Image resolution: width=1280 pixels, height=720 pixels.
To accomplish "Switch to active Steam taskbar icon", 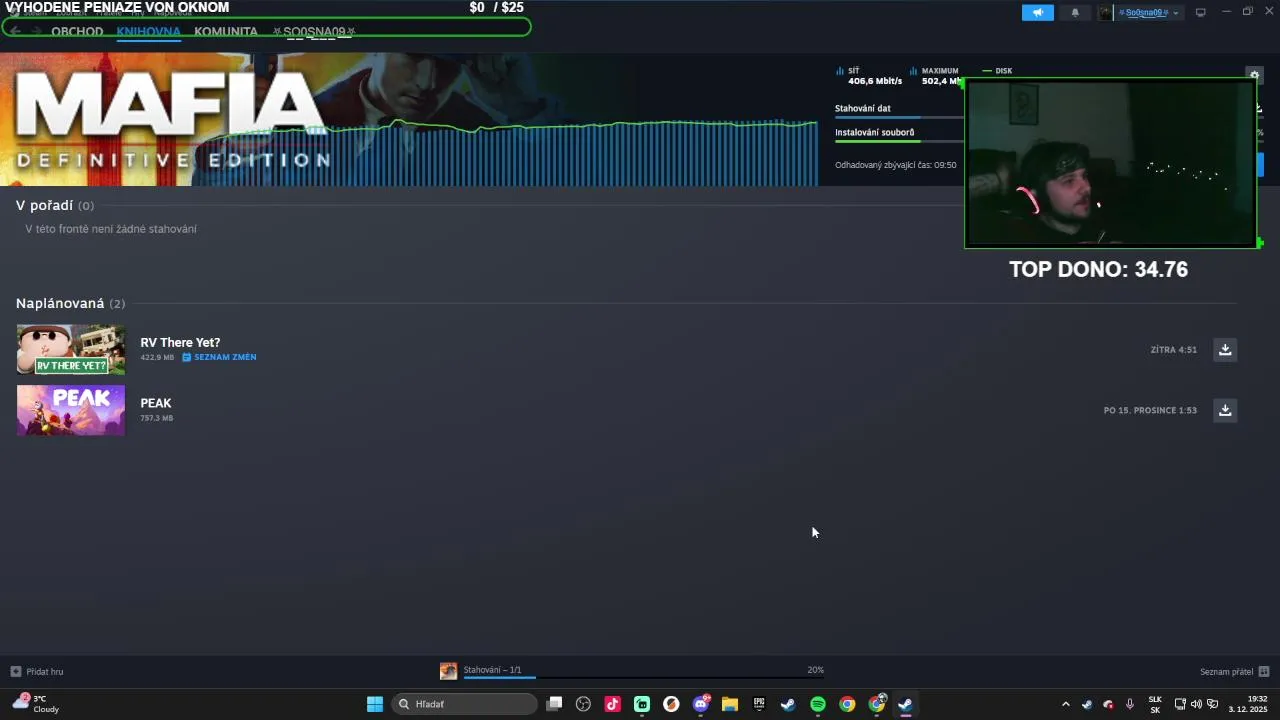I will 905,704.
